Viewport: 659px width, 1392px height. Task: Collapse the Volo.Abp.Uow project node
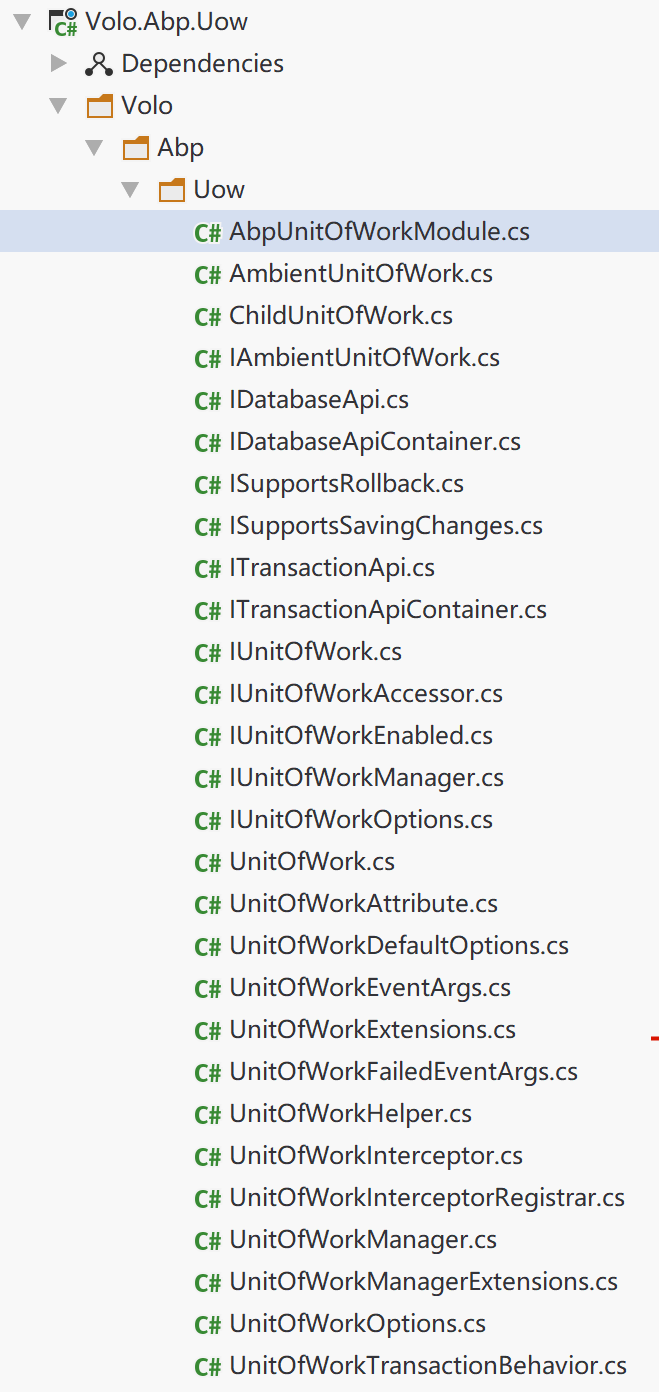pos(22,21)
